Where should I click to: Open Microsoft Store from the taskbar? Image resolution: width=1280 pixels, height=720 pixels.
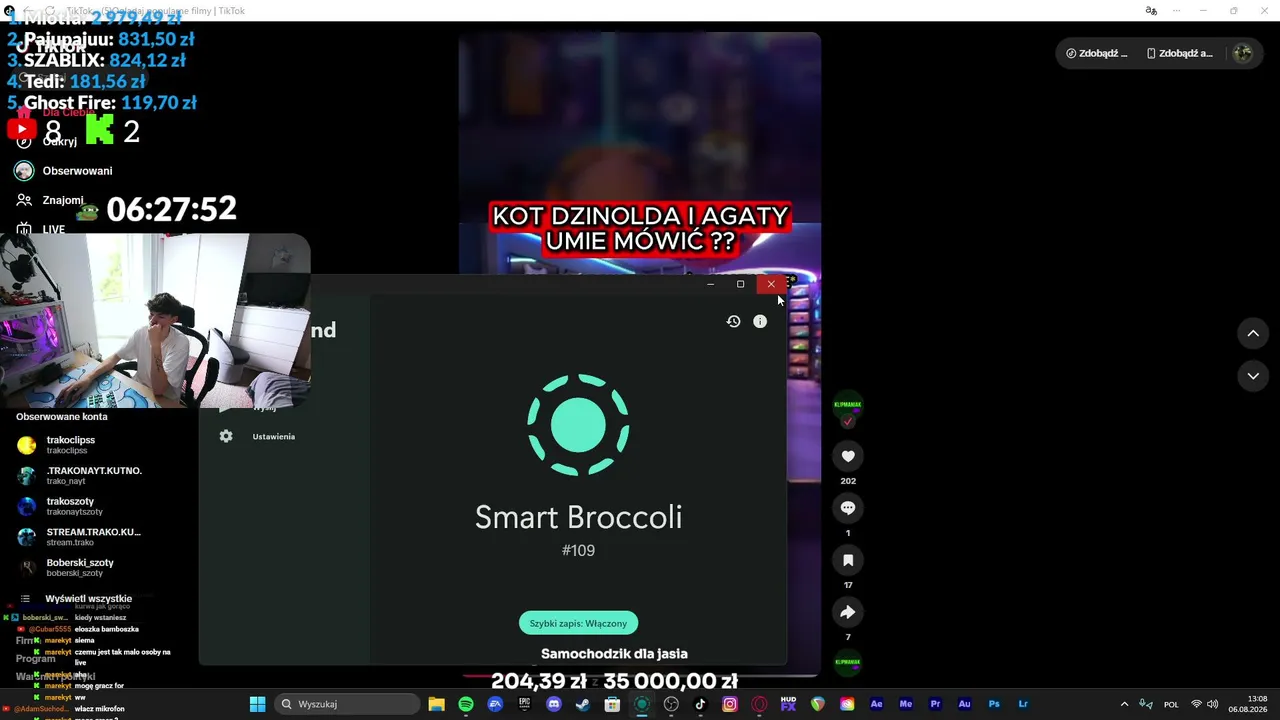click(612, 704)
